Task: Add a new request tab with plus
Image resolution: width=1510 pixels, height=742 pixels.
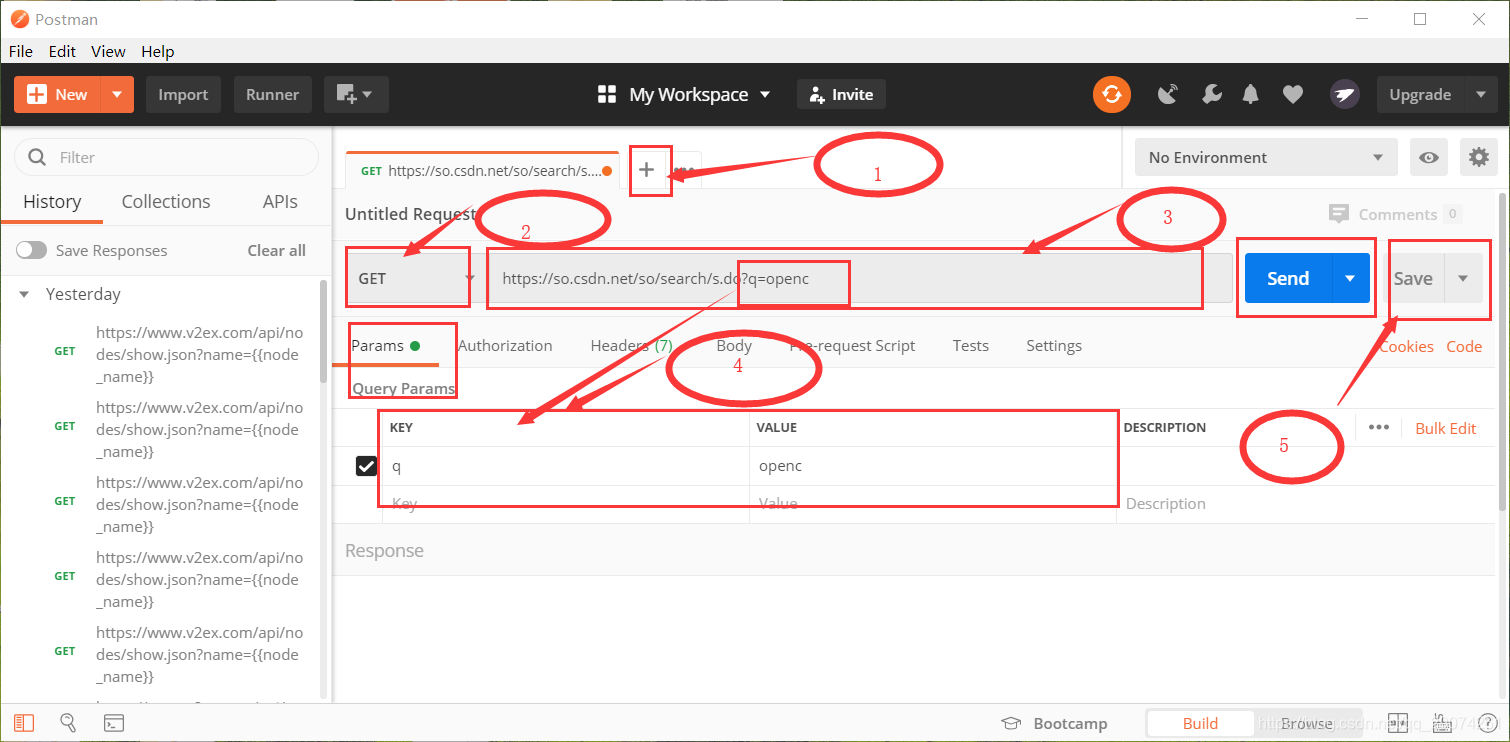Action: [x=647, y=170]
